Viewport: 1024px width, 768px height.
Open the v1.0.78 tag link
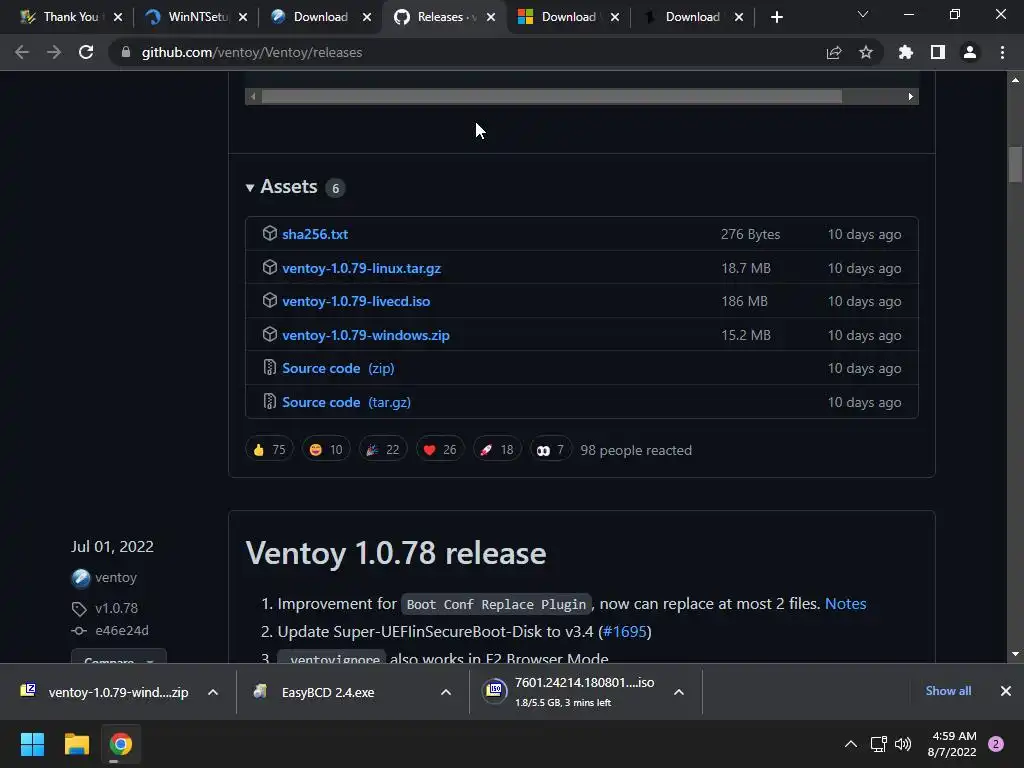pos(116,608)
